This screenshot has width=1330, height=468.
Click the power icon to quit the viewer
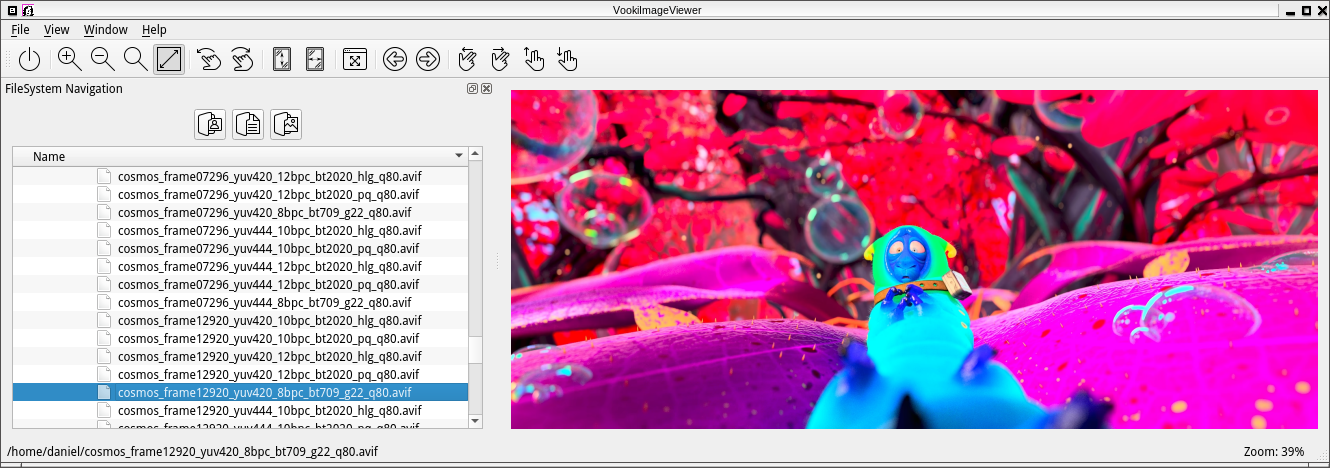click(30, 60)
